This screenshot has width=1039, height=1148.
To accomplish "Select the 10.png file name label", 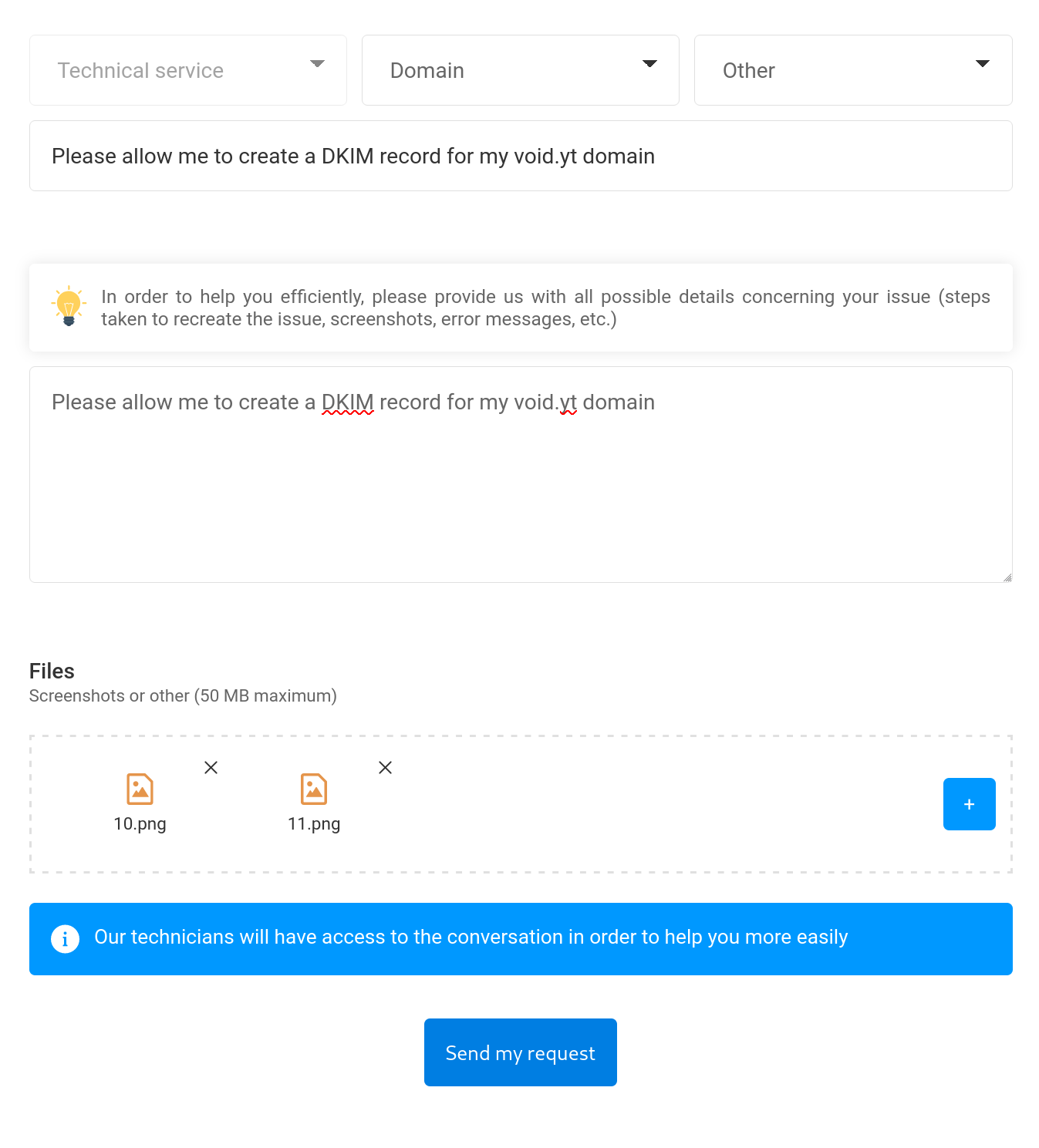I will (140, 823).
